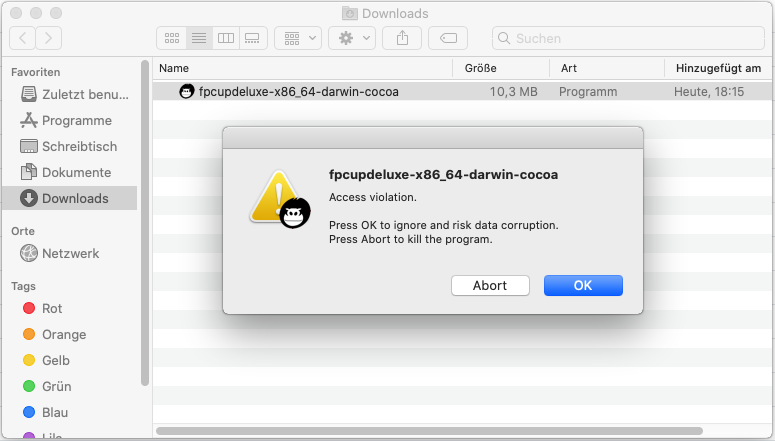Click the dialog title fpcupdeluxe-x86_64-darwin-cocoa
The width and height of the screenshot is (775, 441).
443,175
